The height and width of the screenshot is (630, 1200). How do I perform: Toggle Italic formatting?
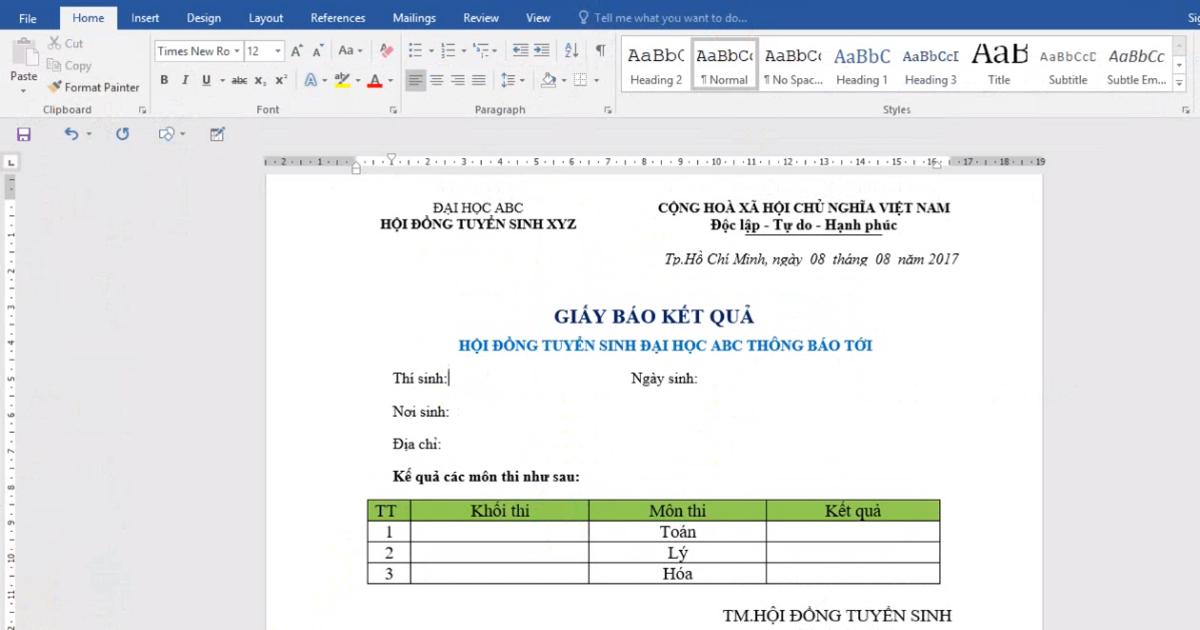184,80
